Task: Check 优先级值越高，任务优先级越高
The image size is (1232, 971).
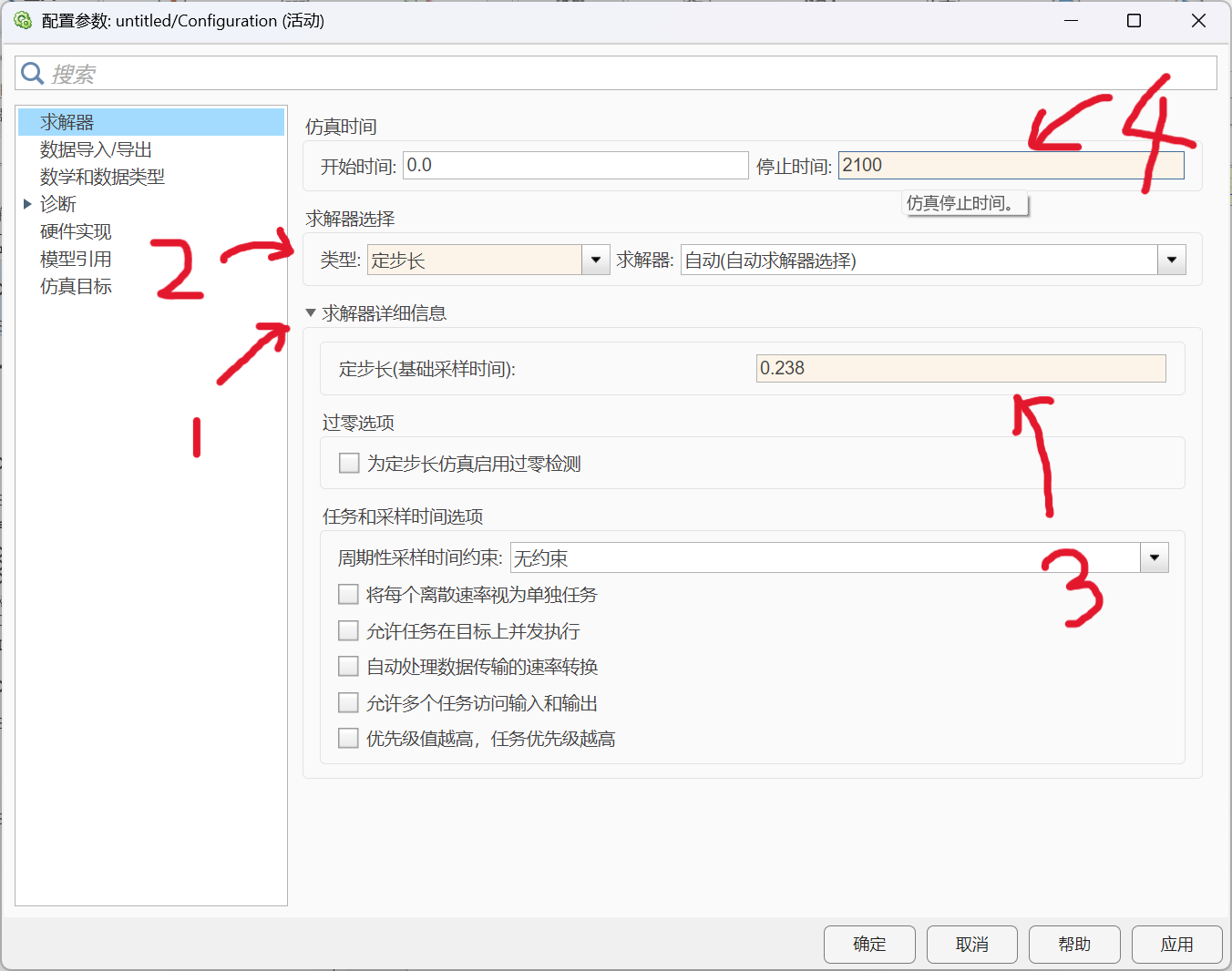Action: (x=348, y=738)
